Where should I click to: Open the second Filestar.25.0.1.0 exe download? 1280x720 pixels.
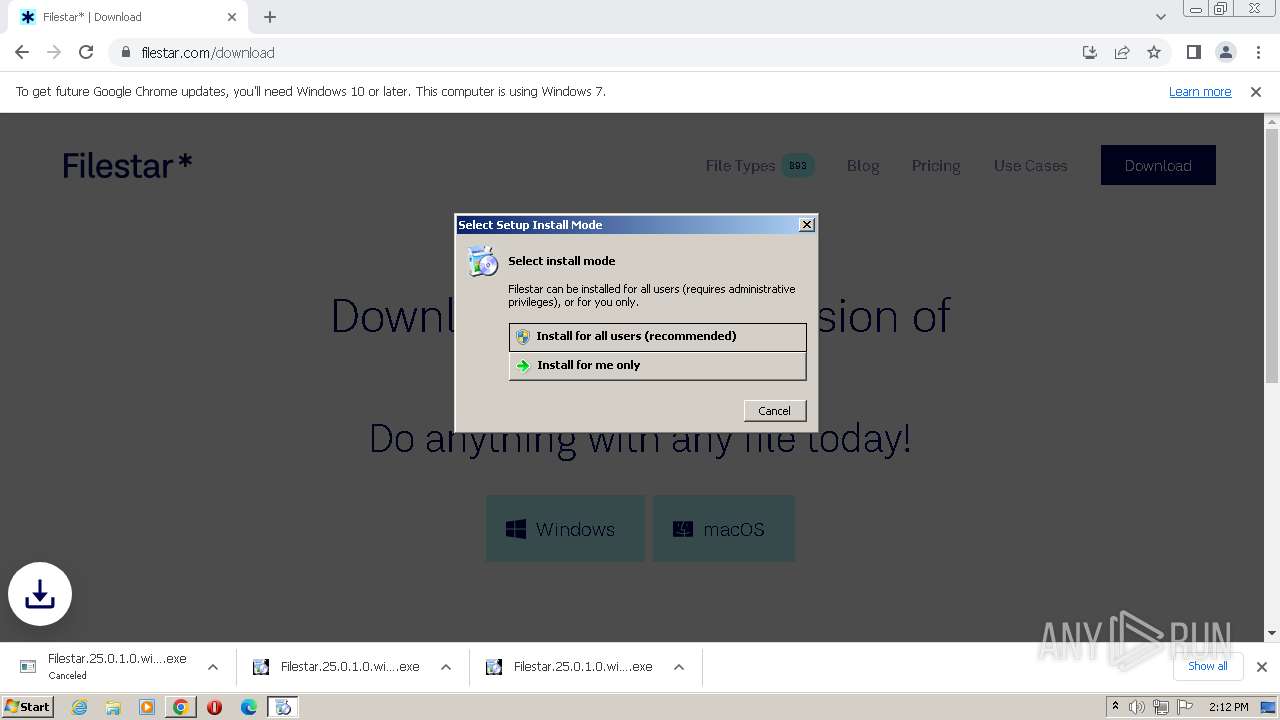coord(338,667)
